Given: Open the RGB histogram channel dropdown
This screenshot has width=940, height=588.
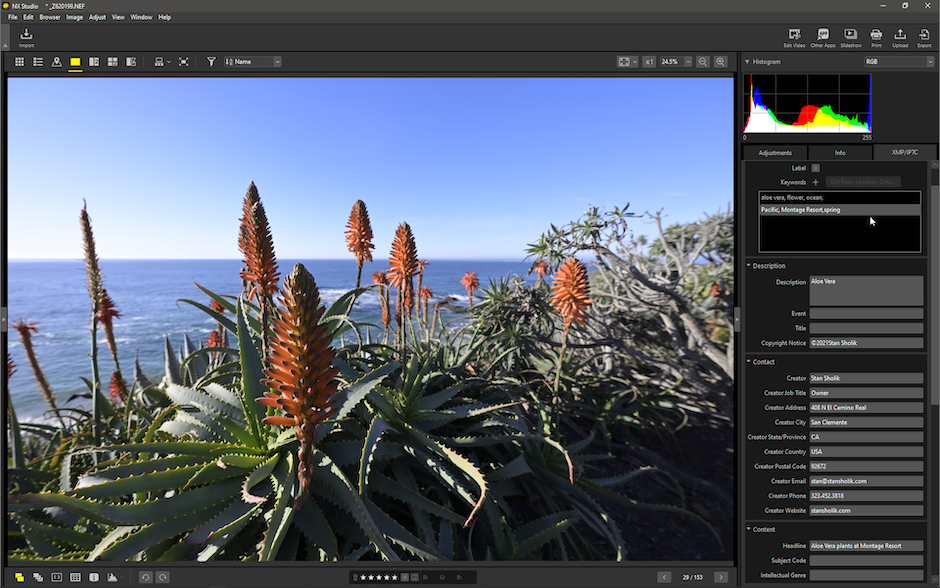Looking at the screenshot, I should pyautogui.click(x=899, y=62).
